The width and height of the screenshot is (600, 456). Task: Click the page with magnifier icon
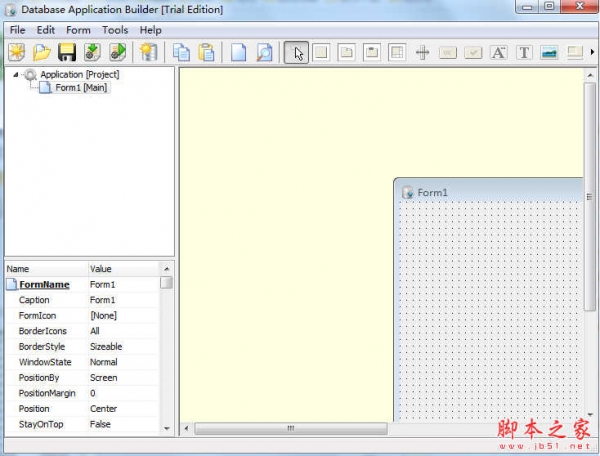(264, 52)
